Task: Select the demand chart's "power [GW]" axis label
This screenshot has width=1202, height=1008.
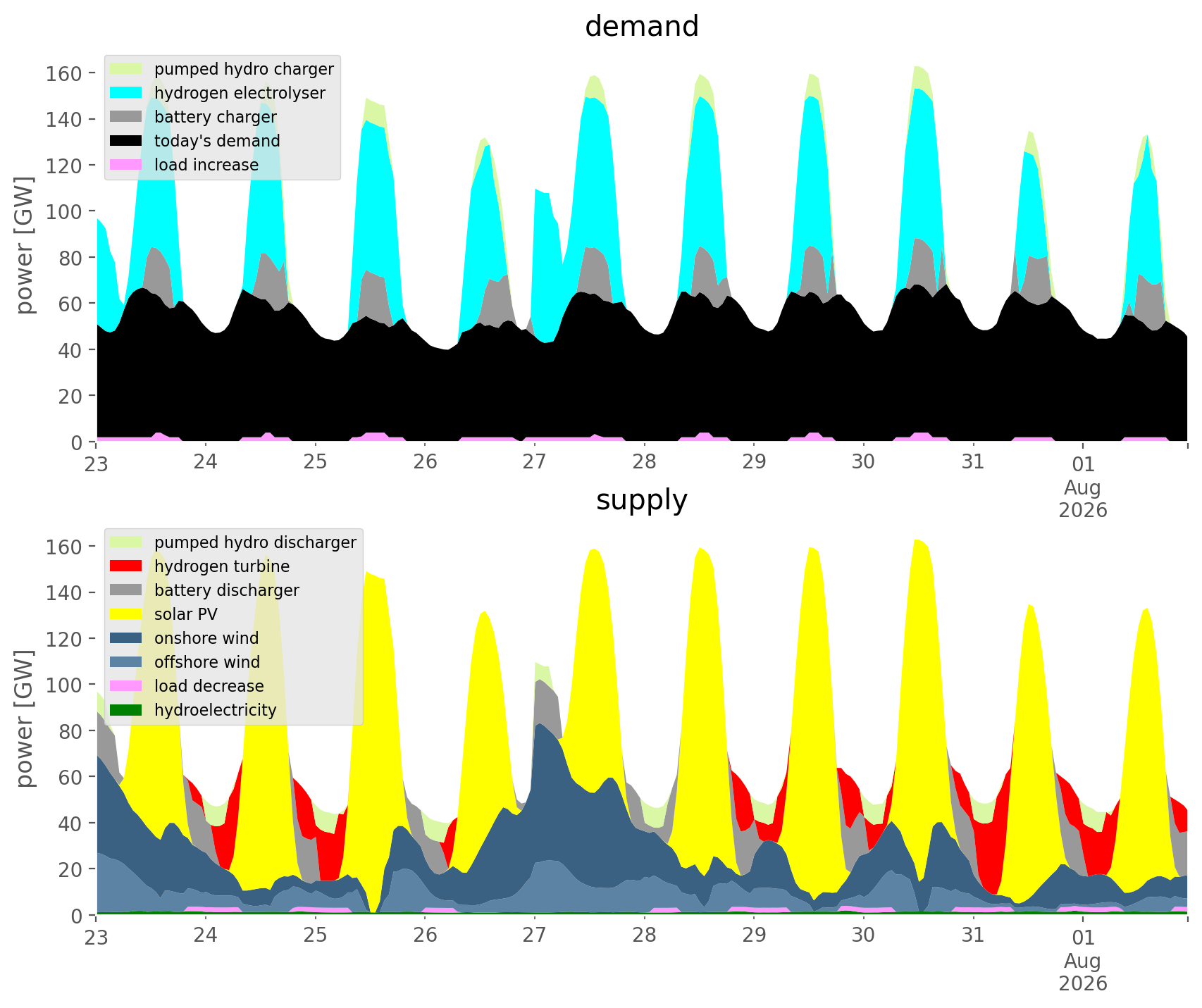Action: pos(25,246)
